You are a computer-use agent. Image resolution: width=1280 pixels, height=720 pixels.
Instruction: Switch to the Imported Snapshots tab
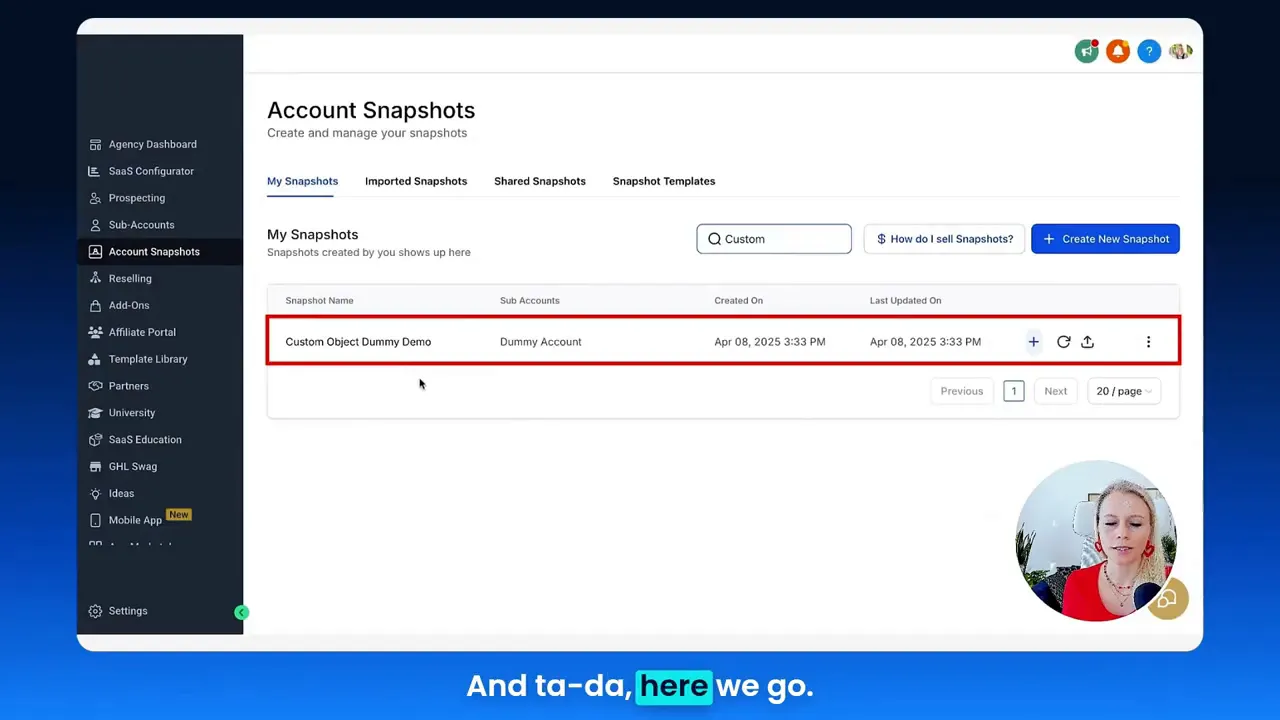point(416,181)
